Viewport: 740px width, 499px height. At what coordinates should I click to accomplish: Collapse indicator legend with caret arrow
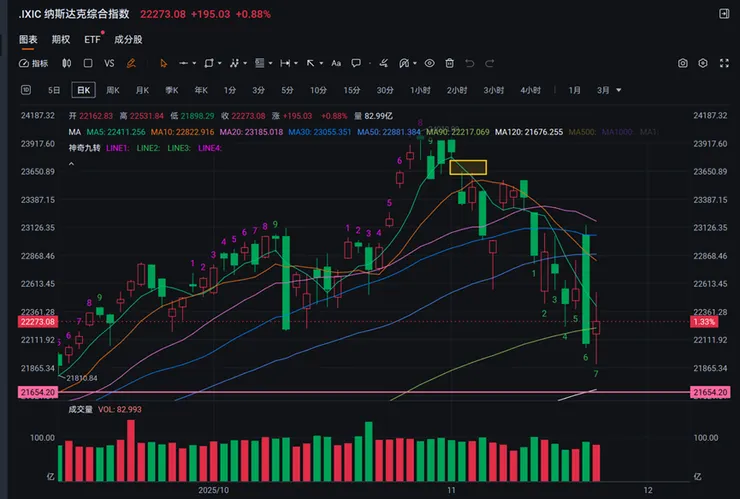[x=71, y=164]
